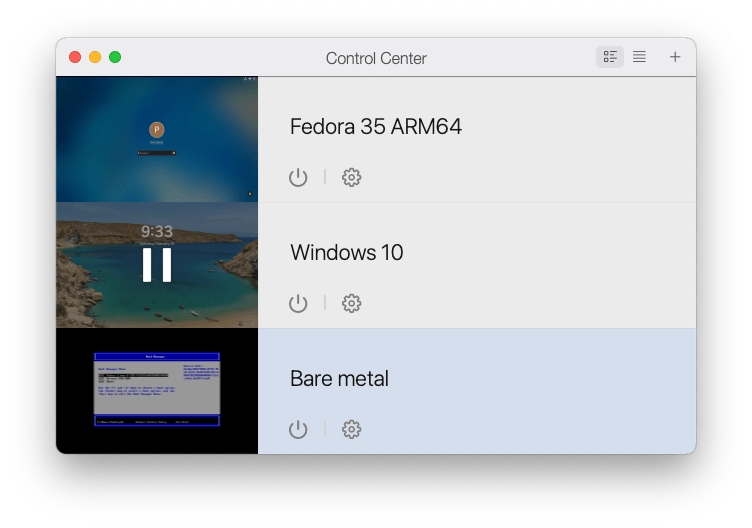Close the Control Center window
Viewport: 752px width, 528px height.
point(75,57)
